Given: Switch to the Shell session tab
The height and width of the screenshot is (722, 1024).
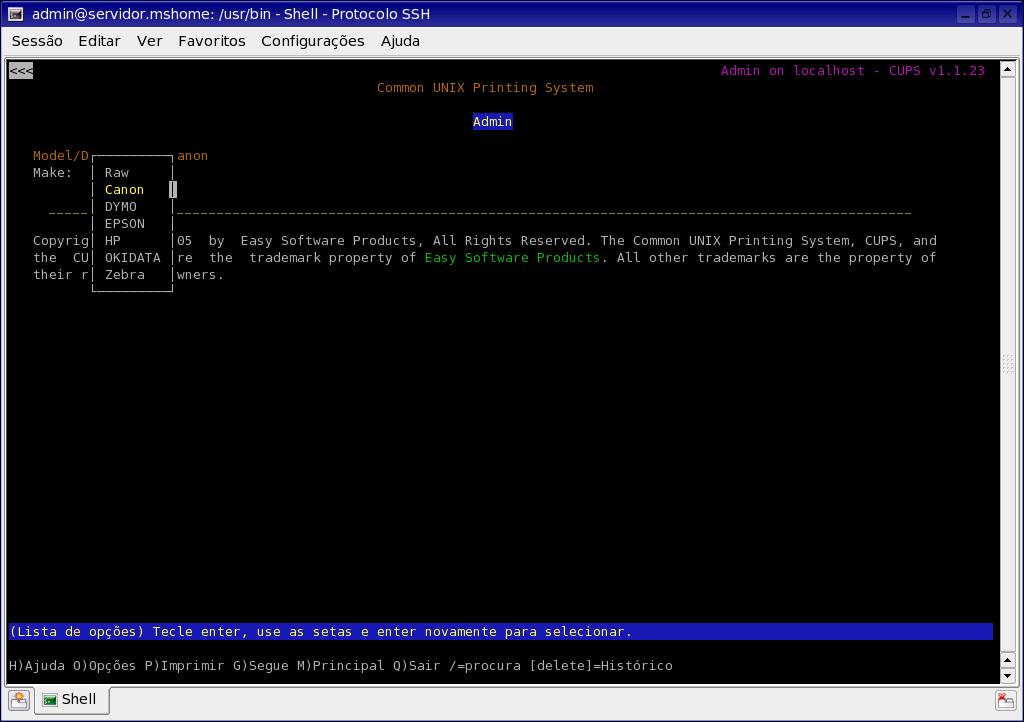Looking at the screenshot, I should [71, 700].
